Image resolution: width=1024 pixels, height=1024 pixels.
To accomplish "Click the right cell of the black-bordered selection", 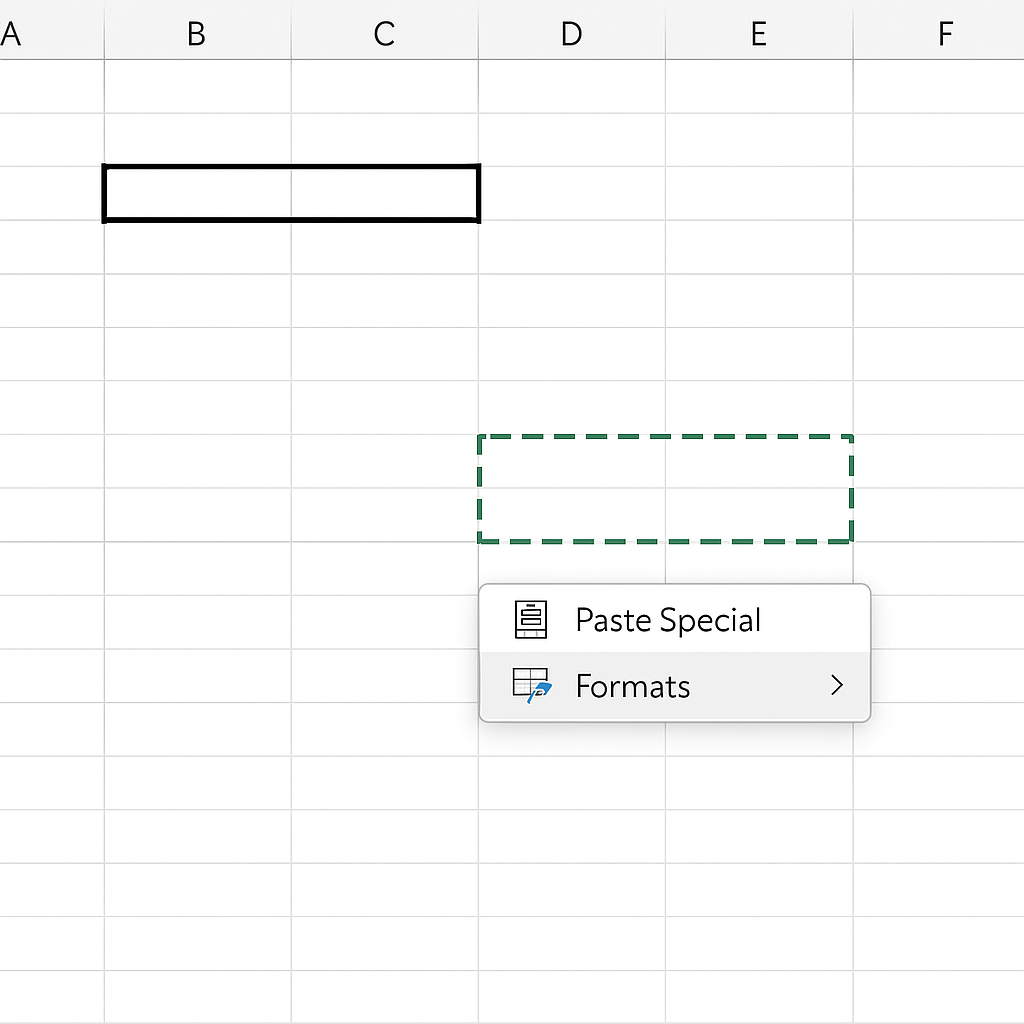I will pyautogui.click(x=385, y=193).
